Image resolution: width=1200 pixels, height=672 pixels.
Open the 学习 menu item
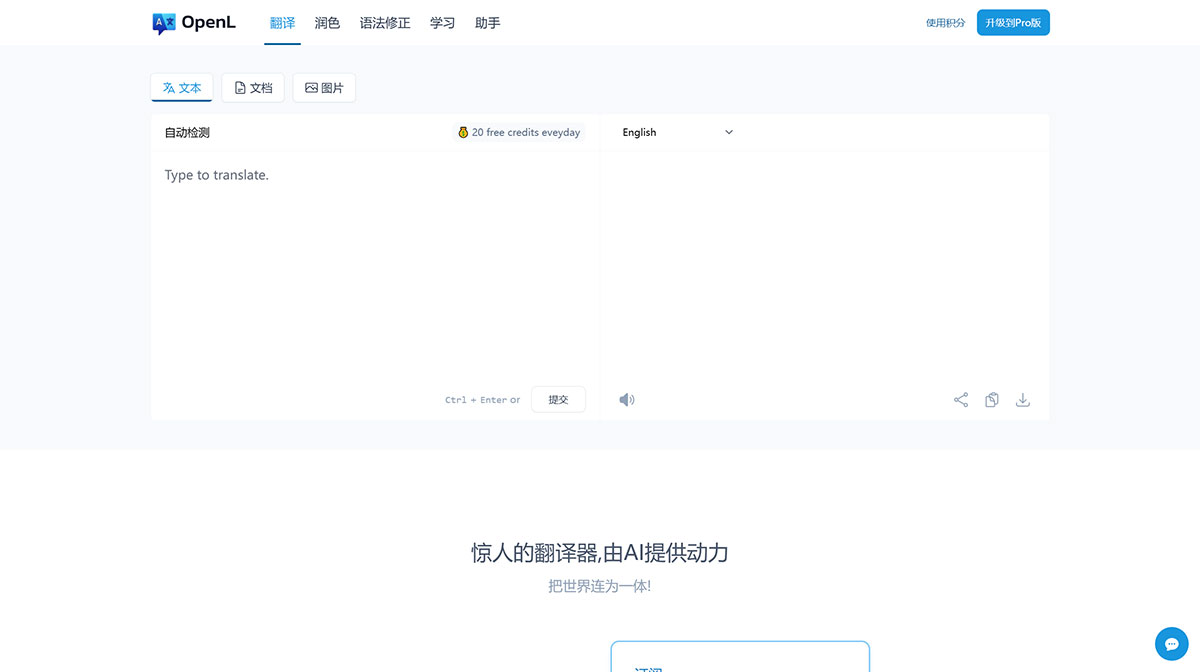tap(442, 22)
